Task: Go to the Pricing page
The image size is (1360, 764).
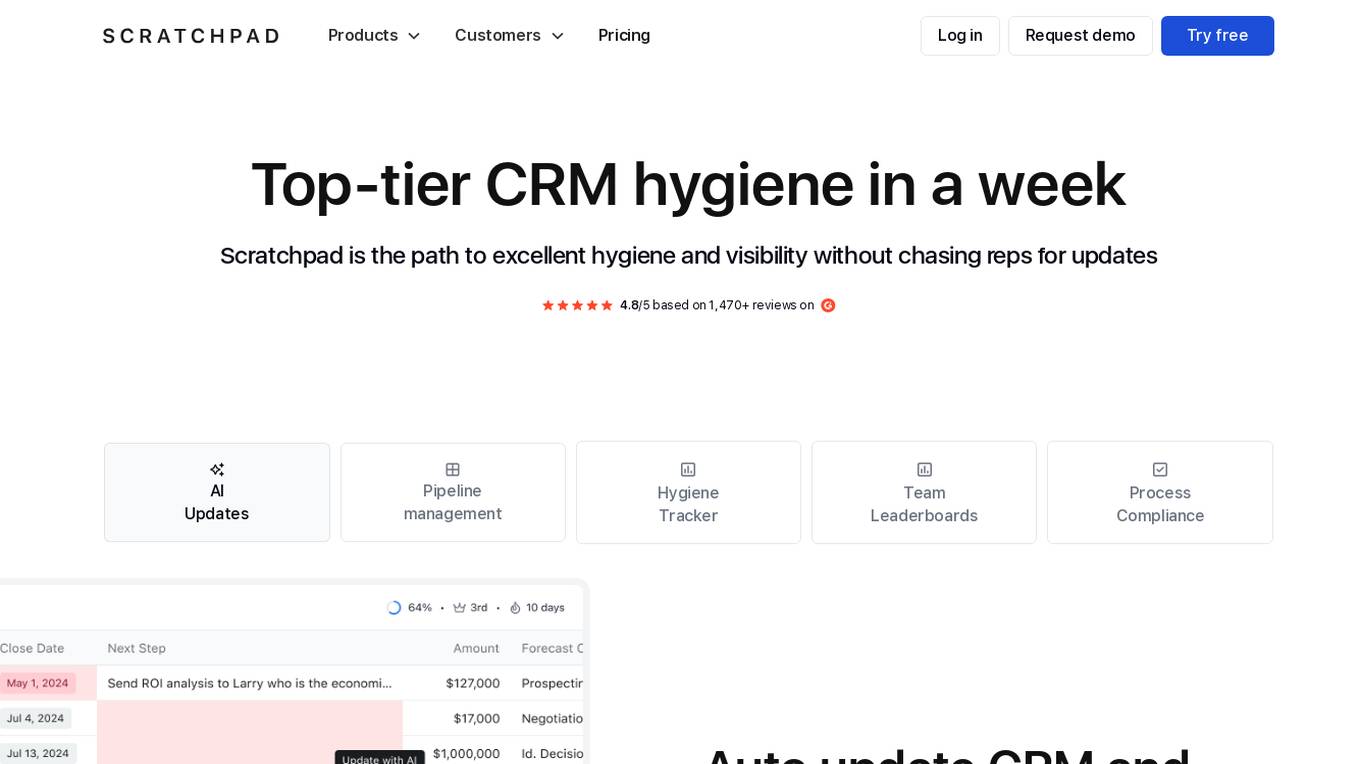Action: point(624,35)
